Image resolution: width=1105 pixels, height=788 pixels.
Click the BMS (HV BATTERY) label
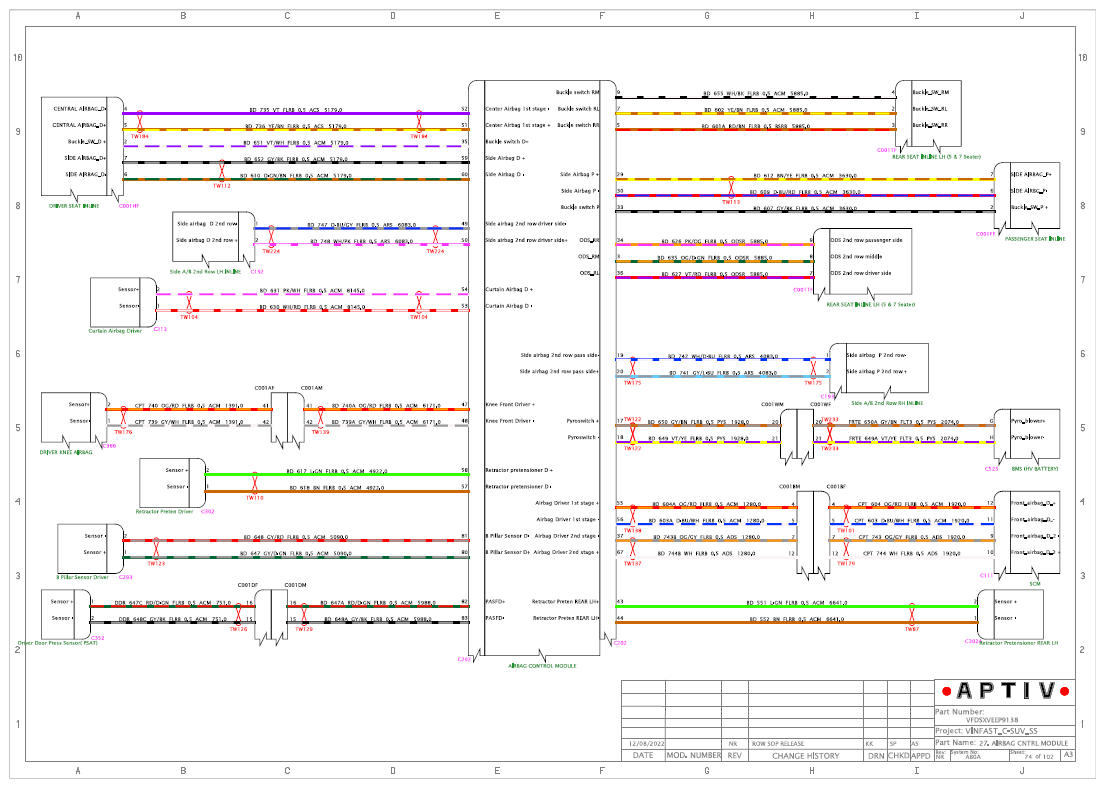click(1035, 469)
